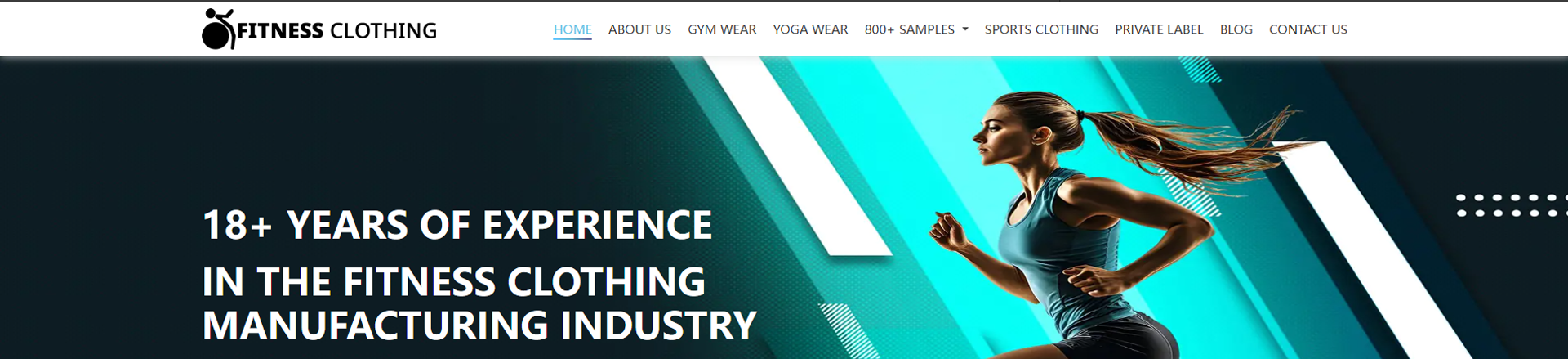1568x359 pixels.
Task: Click the MANUFACTURING INDUSTRY text line
Action: [x=479, y=325]
